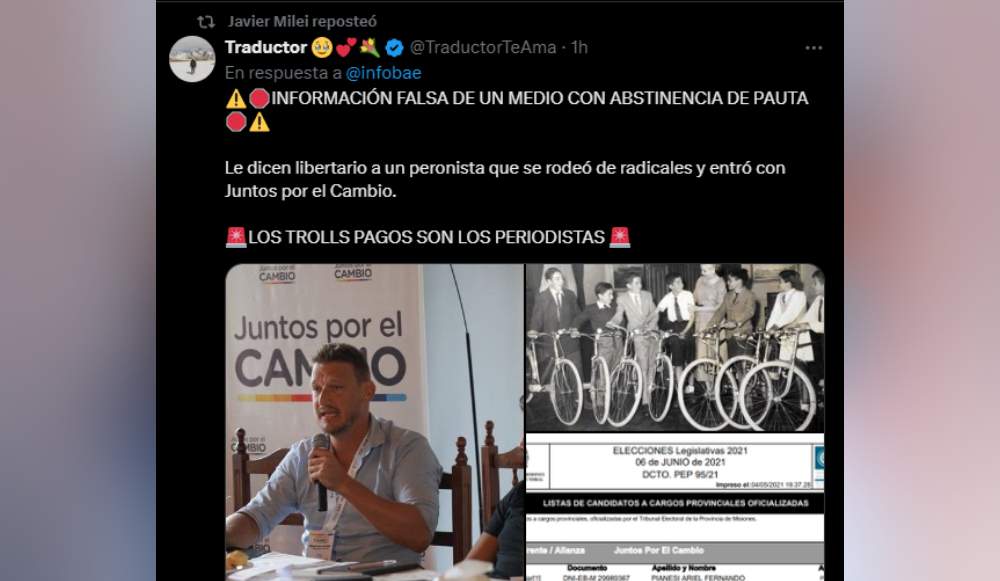The height and width of the screenshot is (581, 1000).
Task: Click the tweet text about Juntos por el Cambio
Action: [x=504, y=179]
